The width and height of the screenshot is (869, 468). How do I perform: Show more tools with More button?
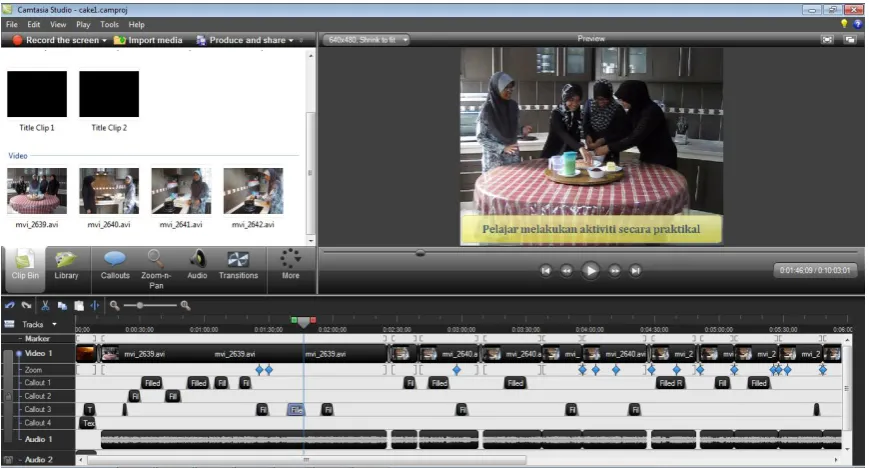290,265
